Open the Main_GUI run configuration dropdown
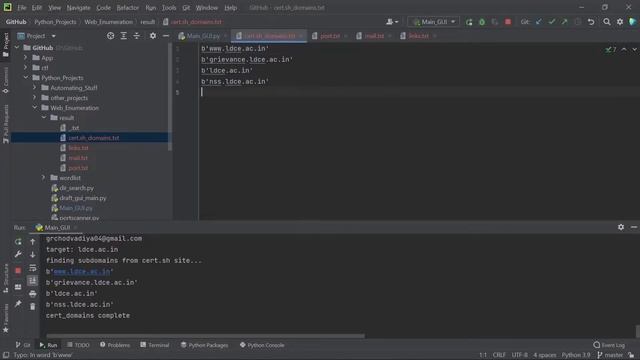This screenshot has height=360, width=640. pyautogui.click(x=434, y=22)
